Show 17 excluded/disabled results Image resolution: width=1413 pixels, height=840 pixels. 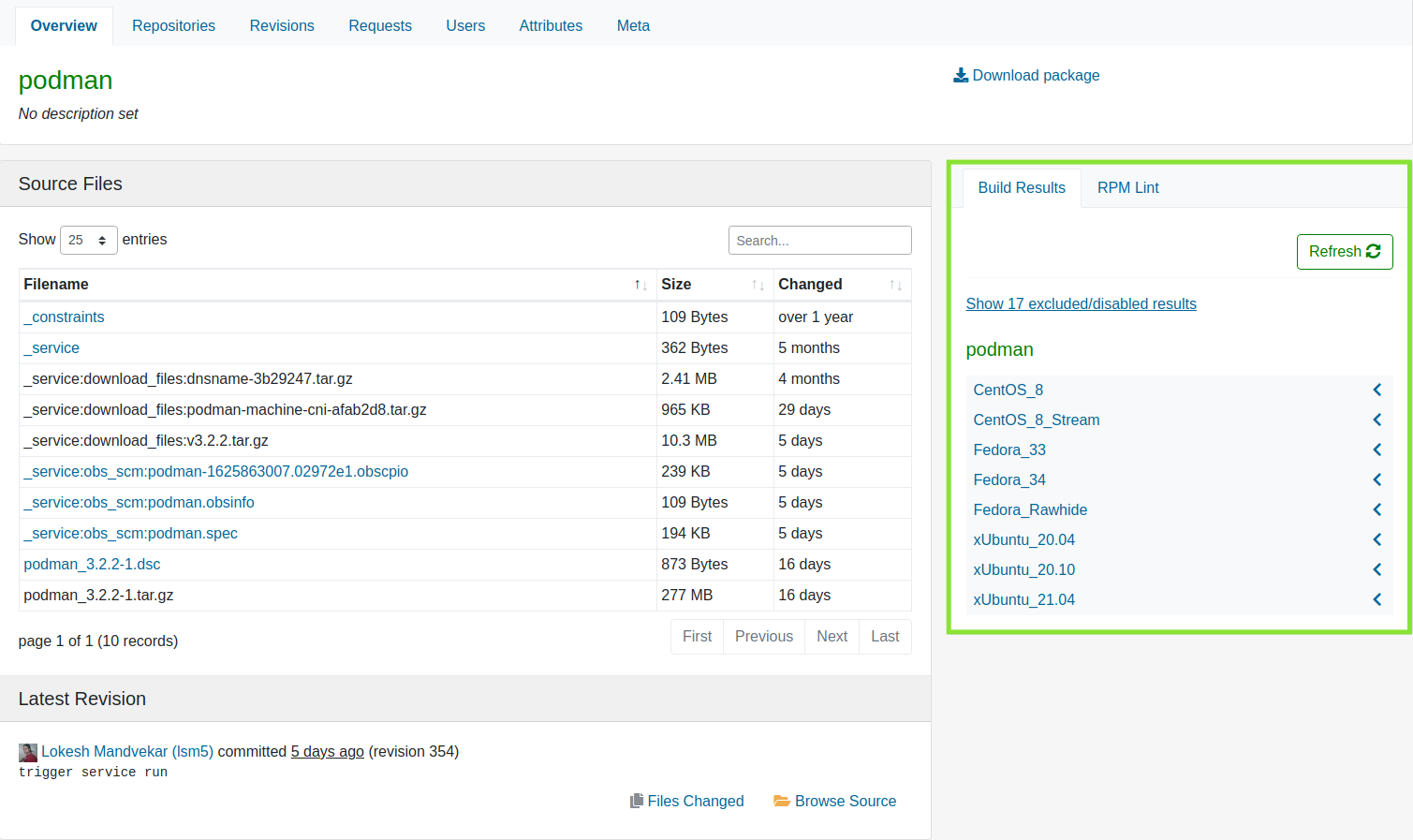(1081, 303)
